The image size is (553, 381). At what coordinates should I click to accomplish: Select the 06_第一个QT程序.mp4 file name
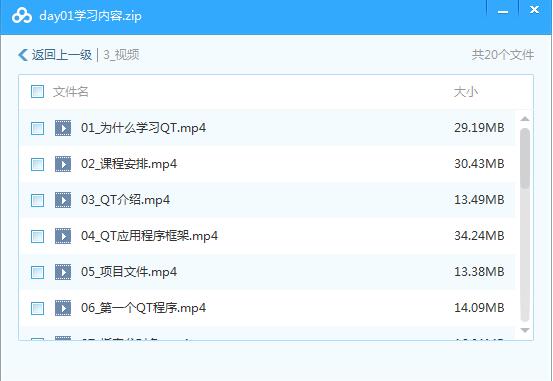pos(143,308)
